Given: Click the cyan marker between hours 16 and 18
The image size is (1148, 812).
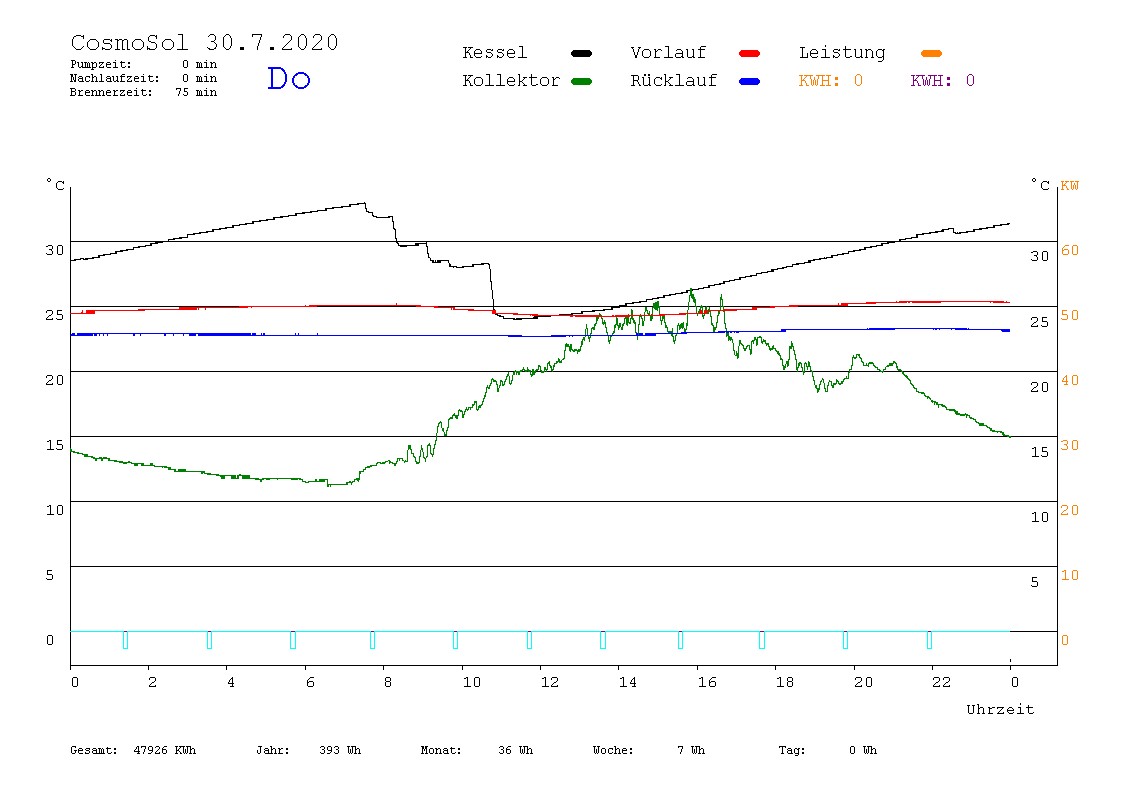Looking at the screenshot, I should coord(762,640).
